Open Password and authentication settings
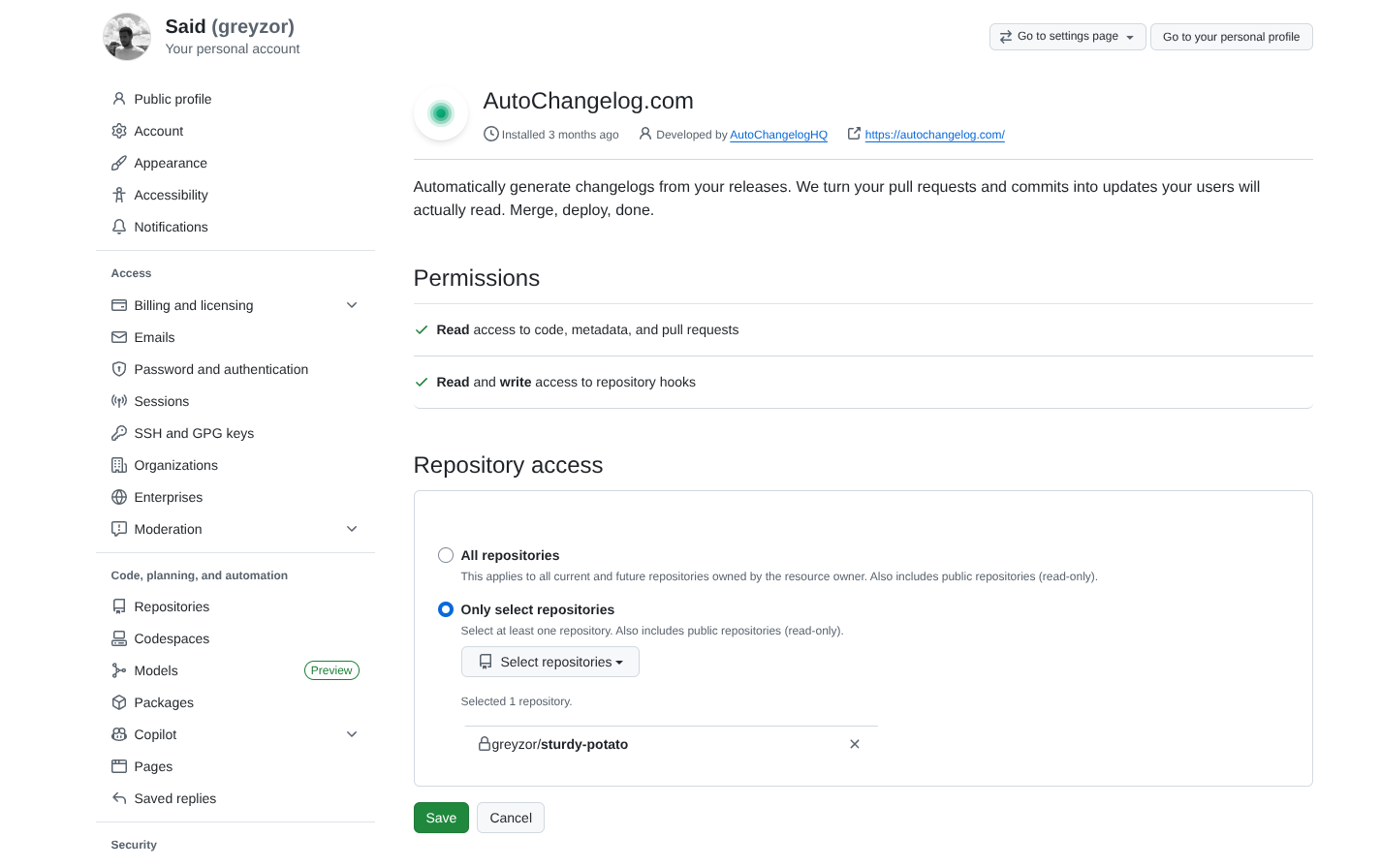 click(x=222, y=369)
